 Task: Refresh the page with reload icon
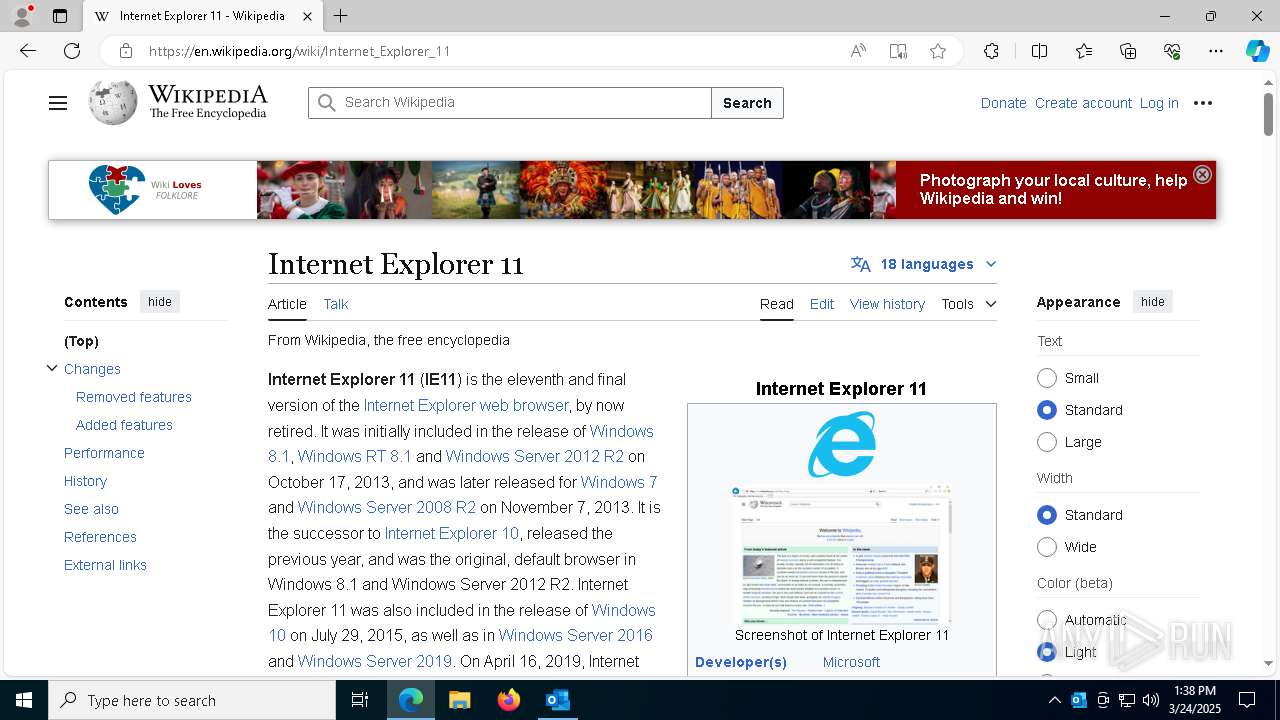click(72, 51)
